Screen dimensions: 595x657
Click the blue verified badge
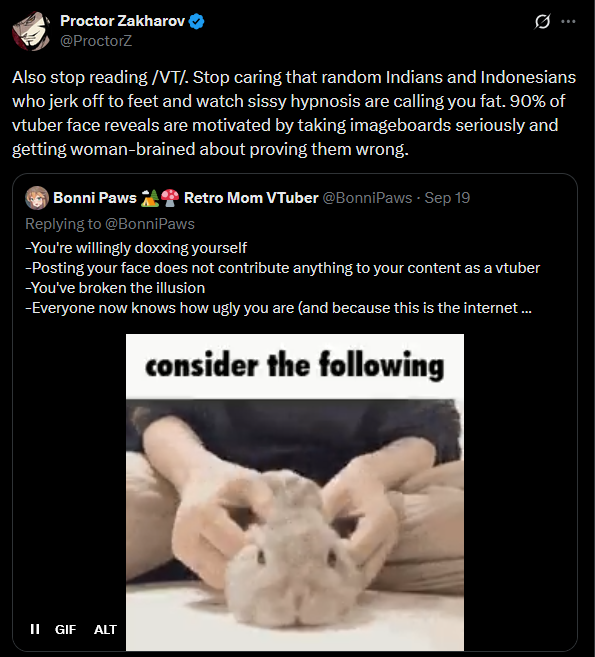point(197,21)
